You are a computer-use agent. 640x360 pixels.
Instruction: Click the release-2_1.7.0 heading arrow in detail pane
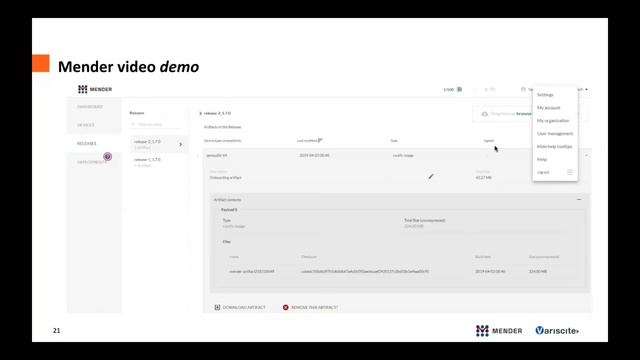tap(200, 113)
